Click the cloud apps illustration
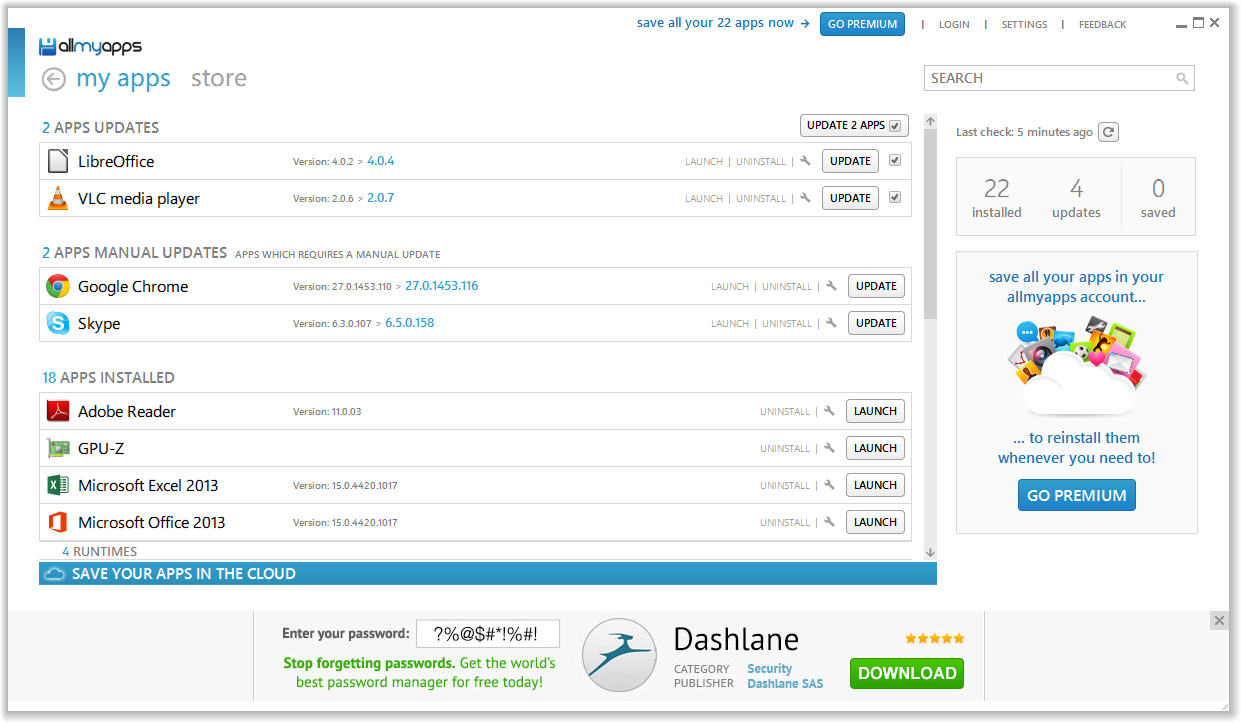This screenshot has width=1241, height=723. [1076, 366]
